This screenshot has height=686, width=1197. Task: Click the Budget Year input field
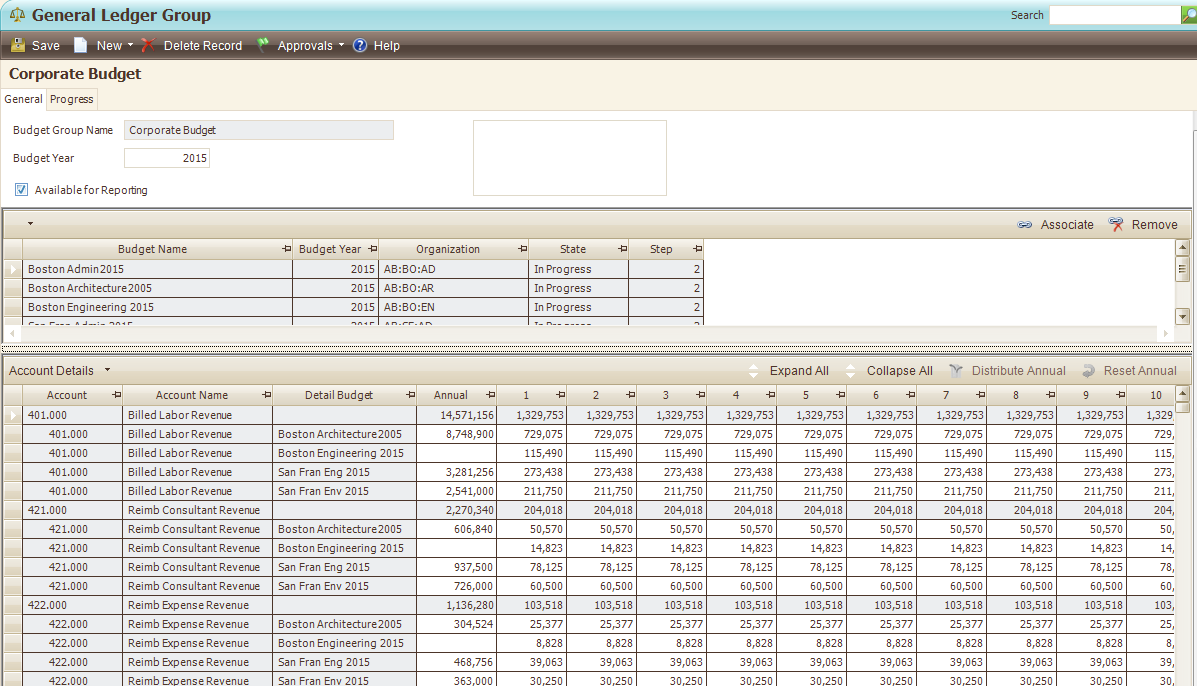(167, 158)
